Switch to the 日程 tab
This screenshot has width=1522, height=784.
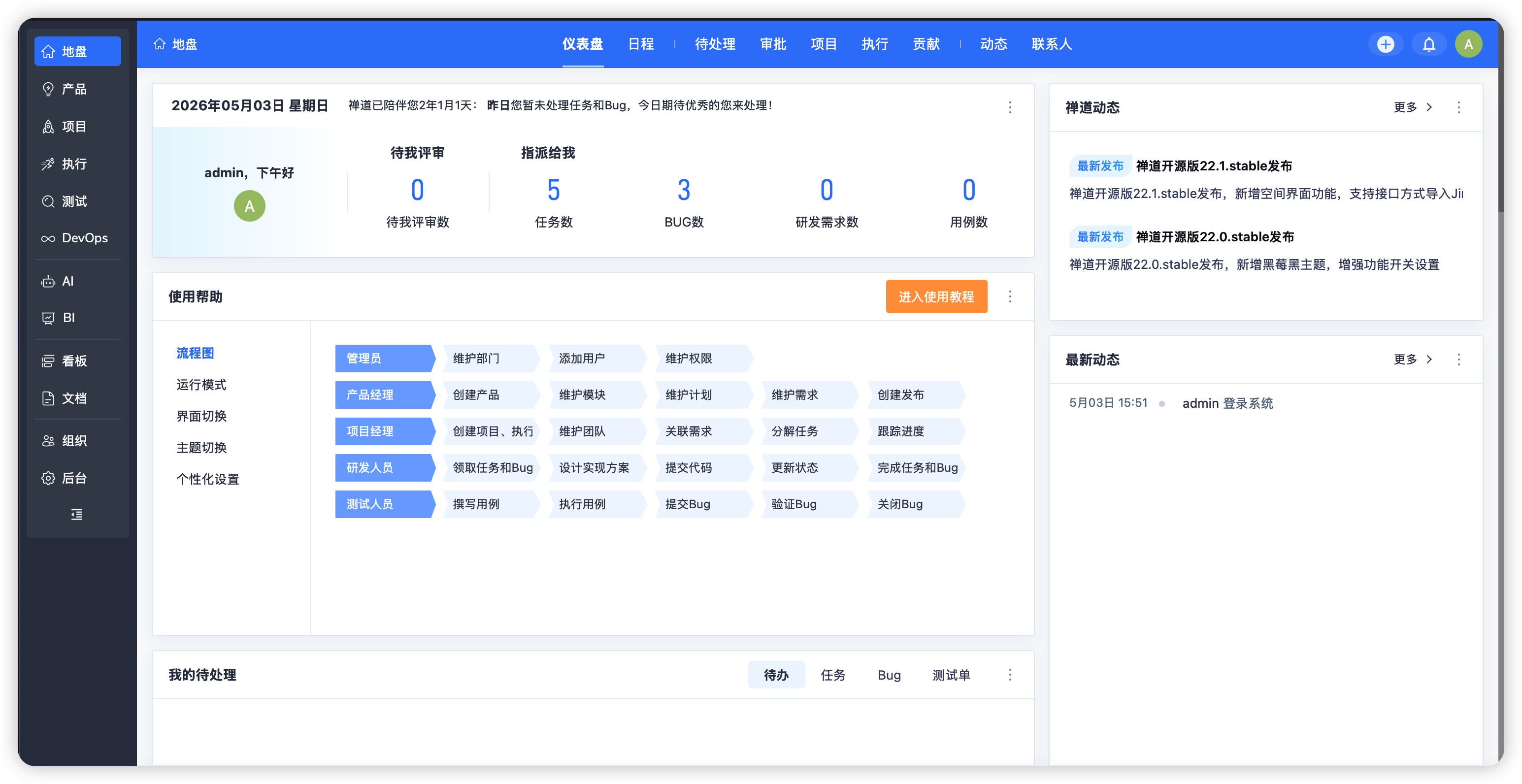click(640, 44)
